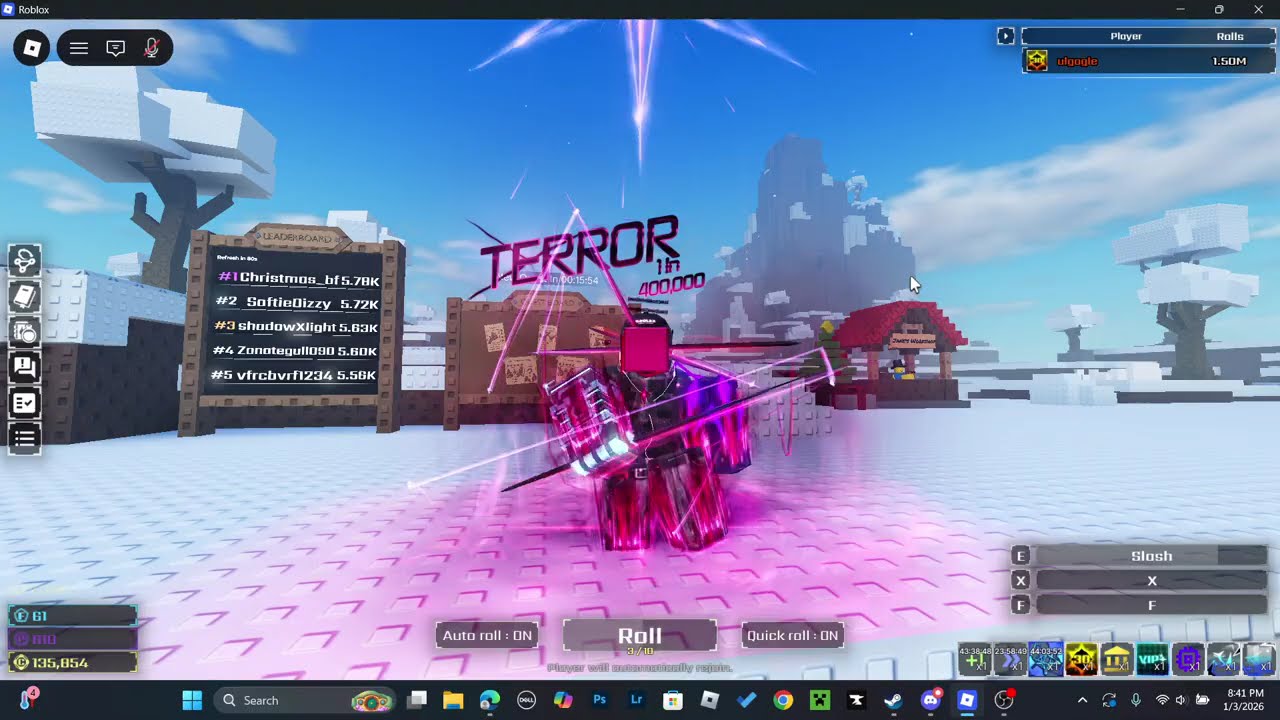Unmute the microphone in the Roblox top bar
Viewport: 1280px width, 720px height.
152,48
